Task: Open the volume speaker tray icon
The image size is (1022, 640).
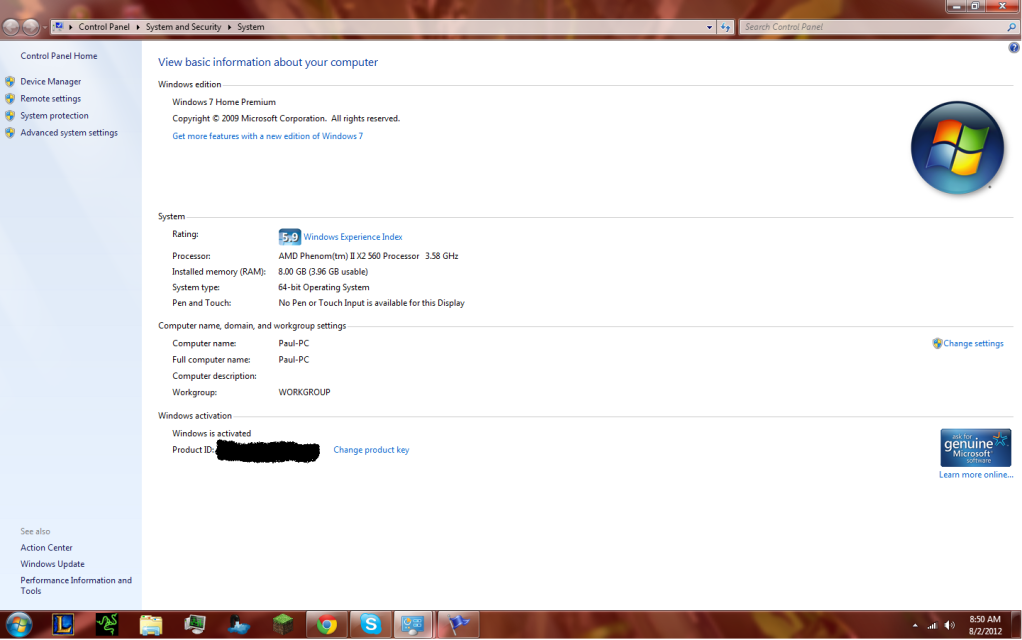Action: [950, 626]
